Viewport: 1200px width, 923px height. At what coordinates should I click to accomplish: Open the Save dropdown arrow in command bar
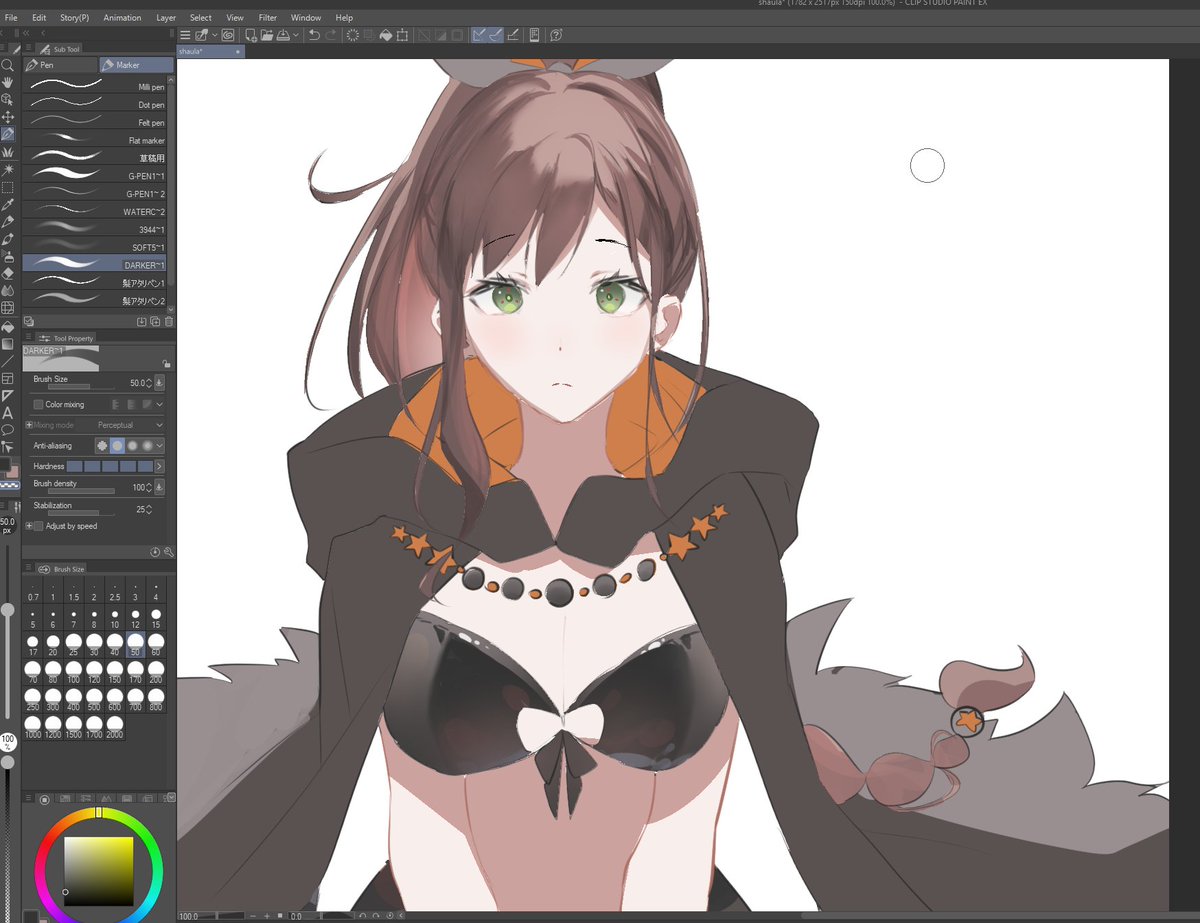(295, 35)
